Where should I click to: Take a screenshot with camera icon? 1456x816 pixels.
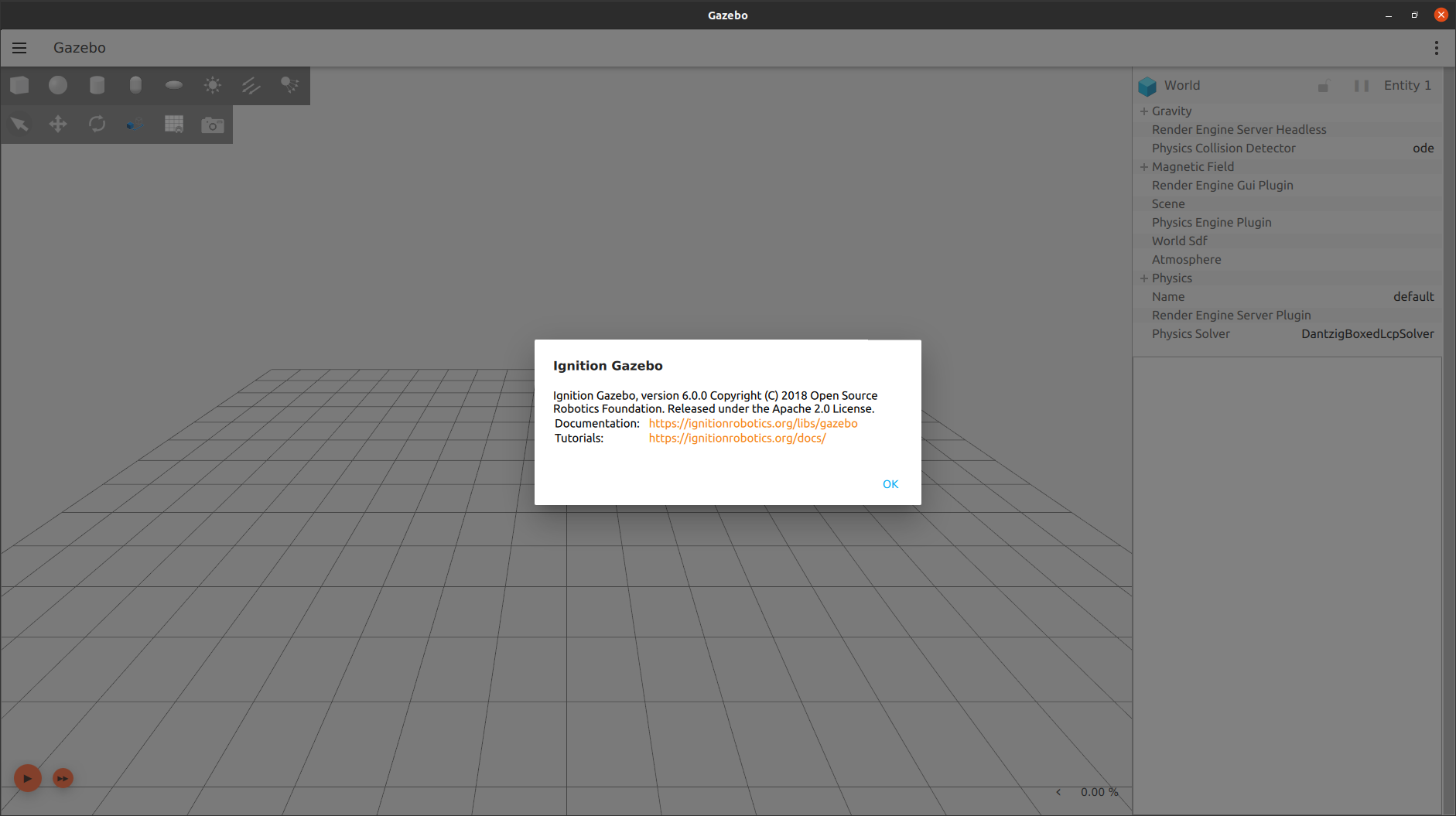point(213,125)
